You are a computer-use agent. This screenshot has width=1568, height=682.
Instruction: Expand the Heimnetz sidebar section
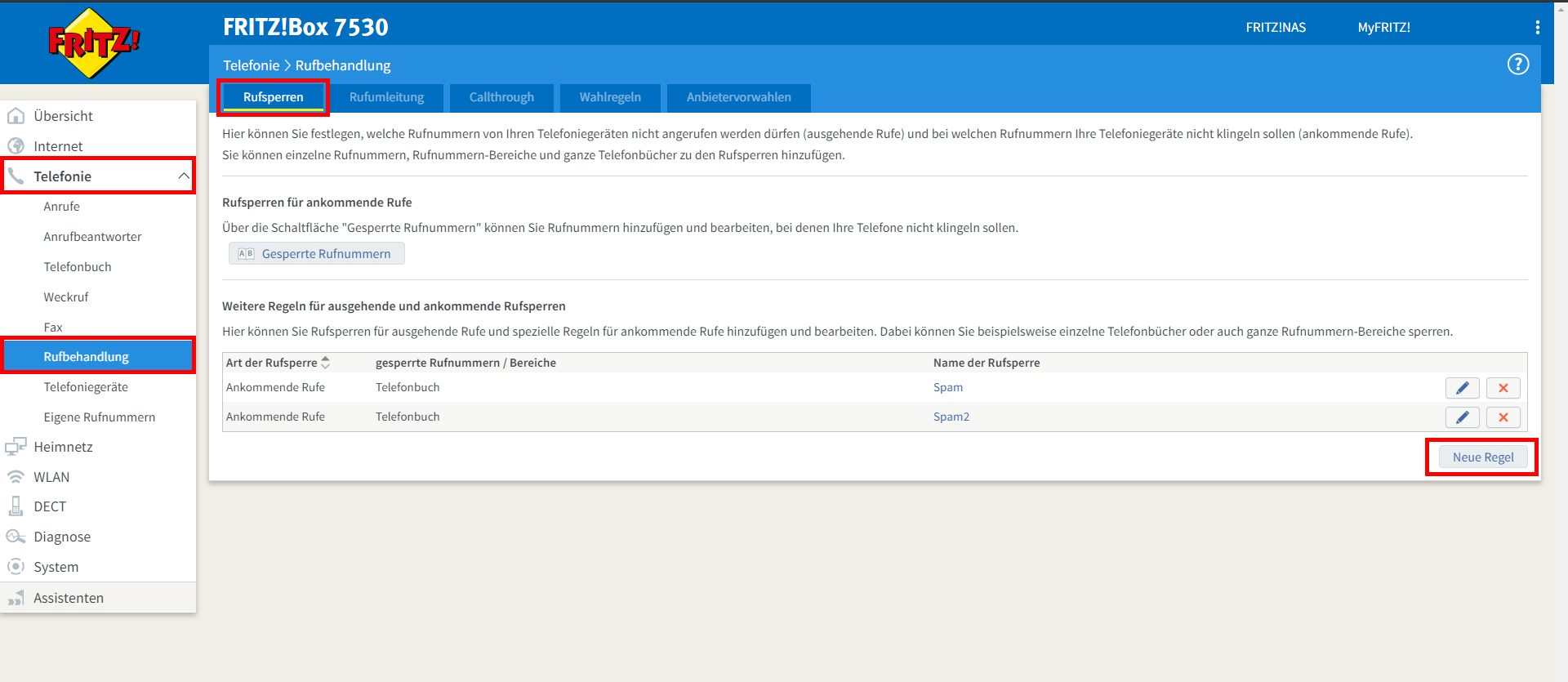coord(63,447)
